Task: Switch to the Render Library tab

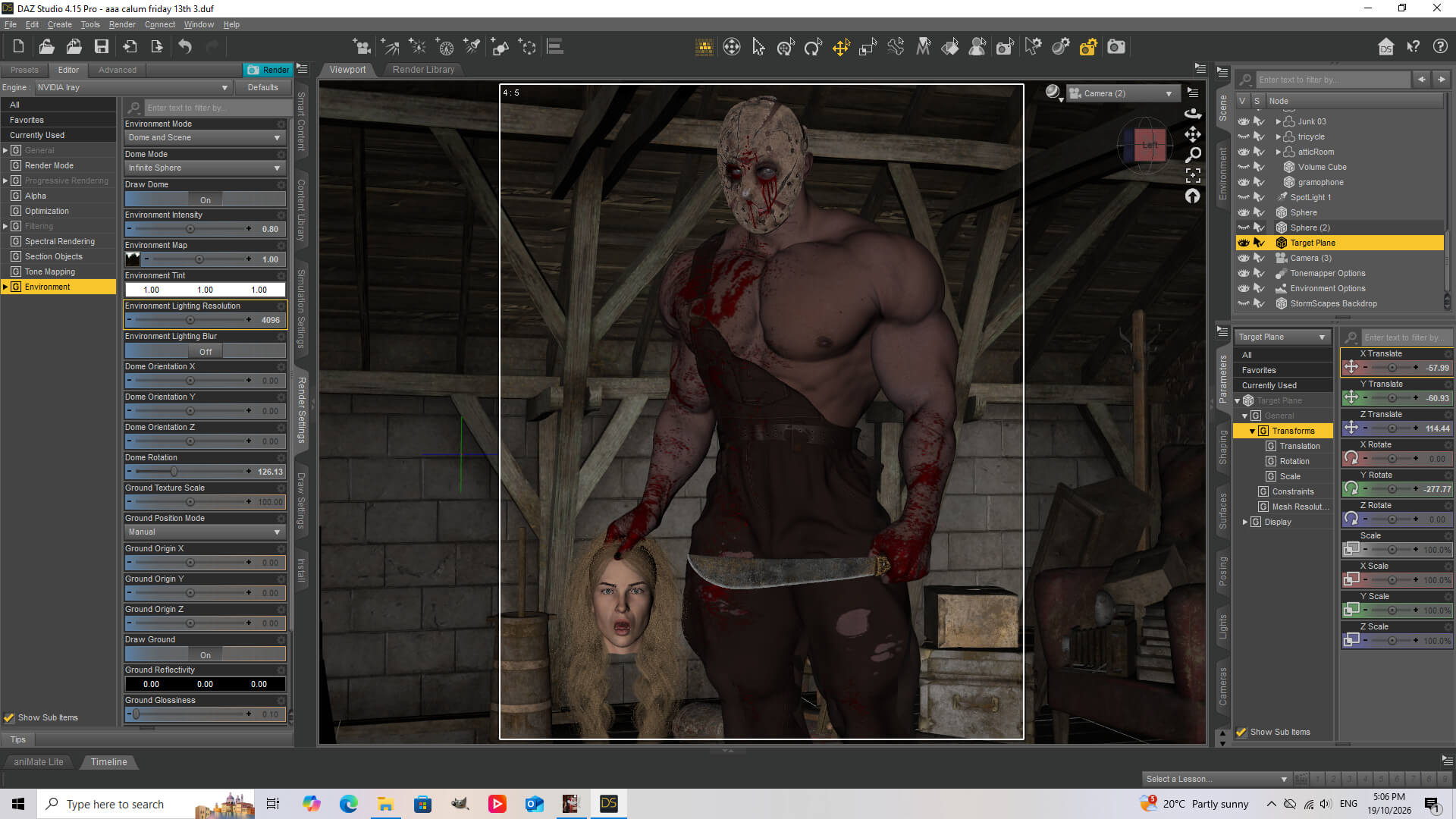Action: click(x=423, y=70)
